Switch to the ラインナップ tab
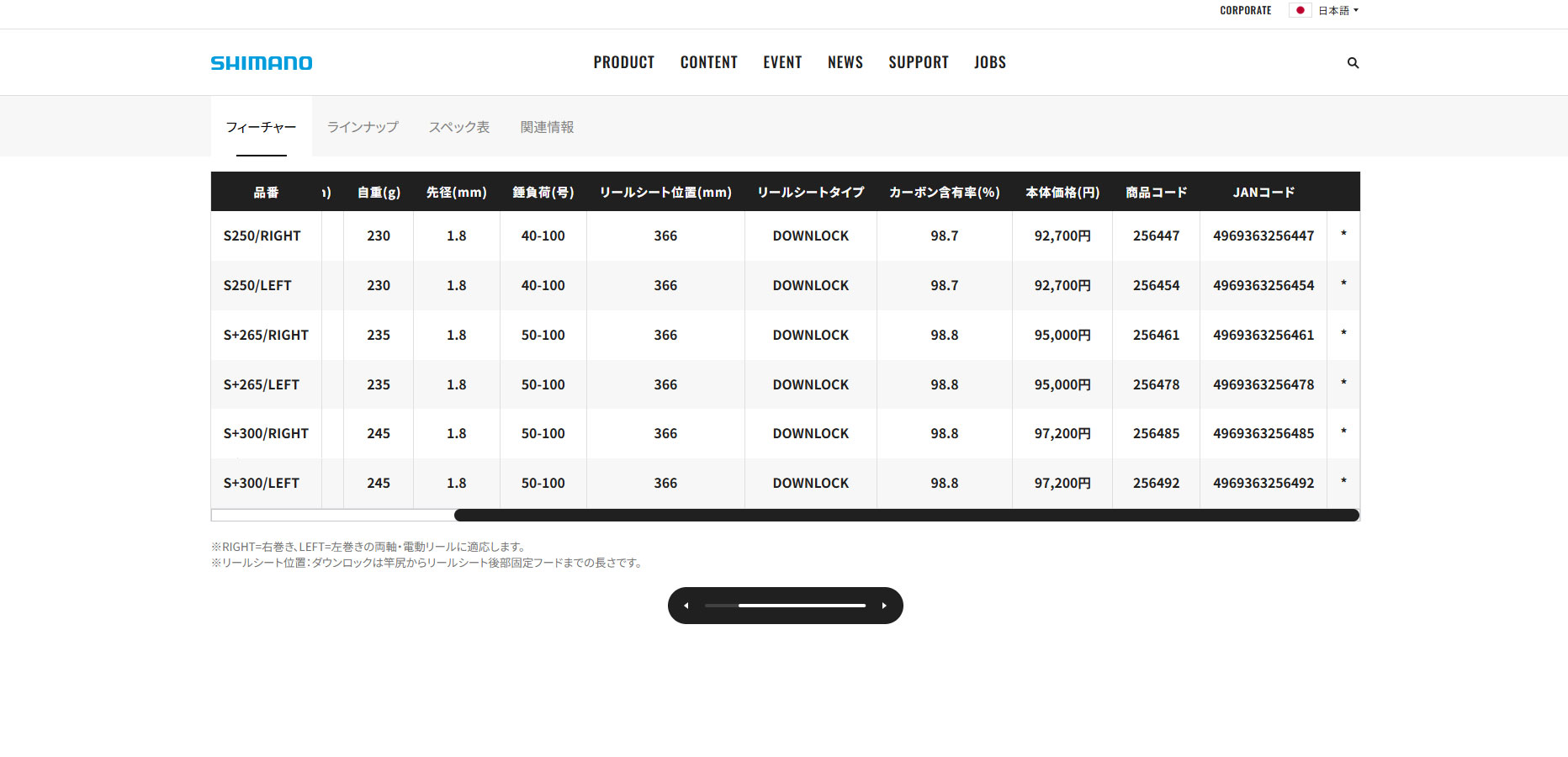 [x=363, y=127]
